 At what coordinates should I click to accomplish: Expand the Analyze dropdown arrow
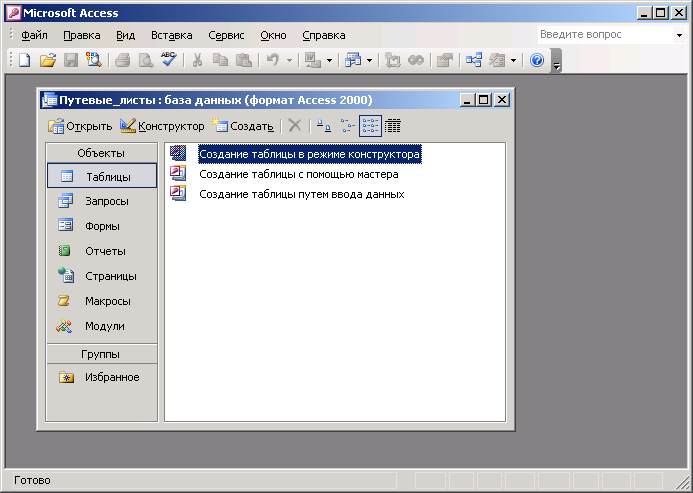(x=369, y=60)
